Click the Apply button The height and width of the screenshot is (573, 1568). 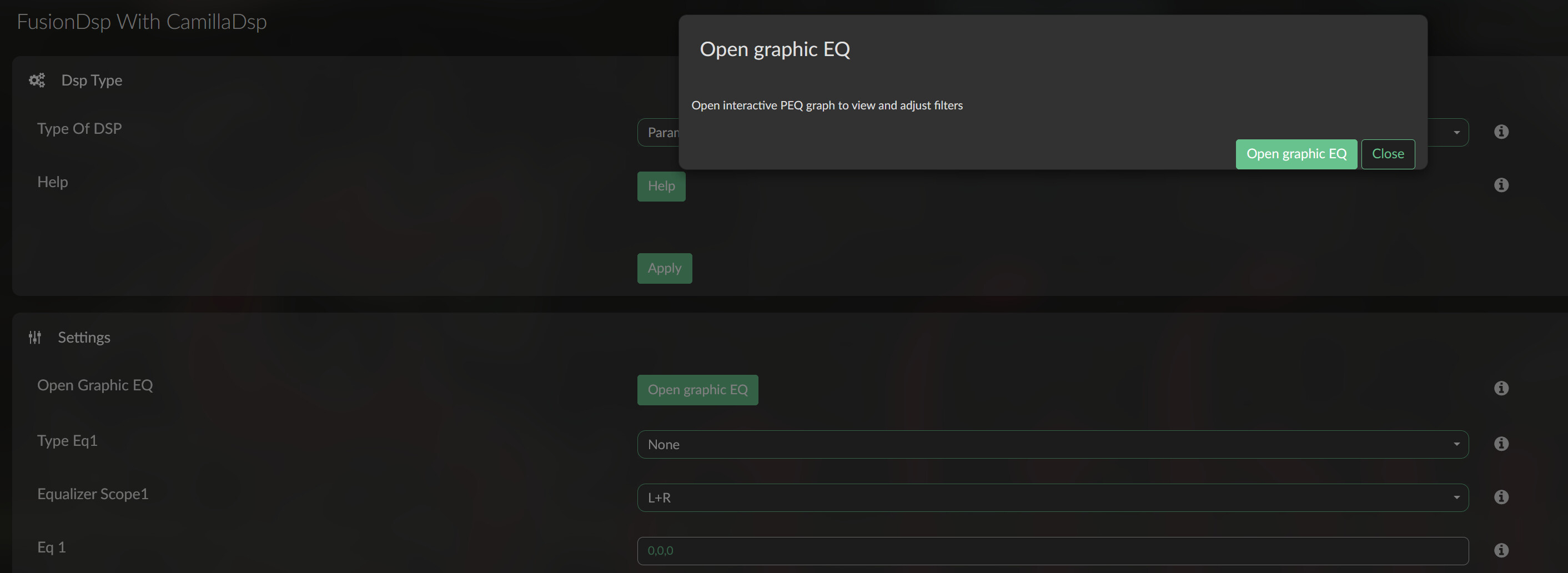coord(664,268)
